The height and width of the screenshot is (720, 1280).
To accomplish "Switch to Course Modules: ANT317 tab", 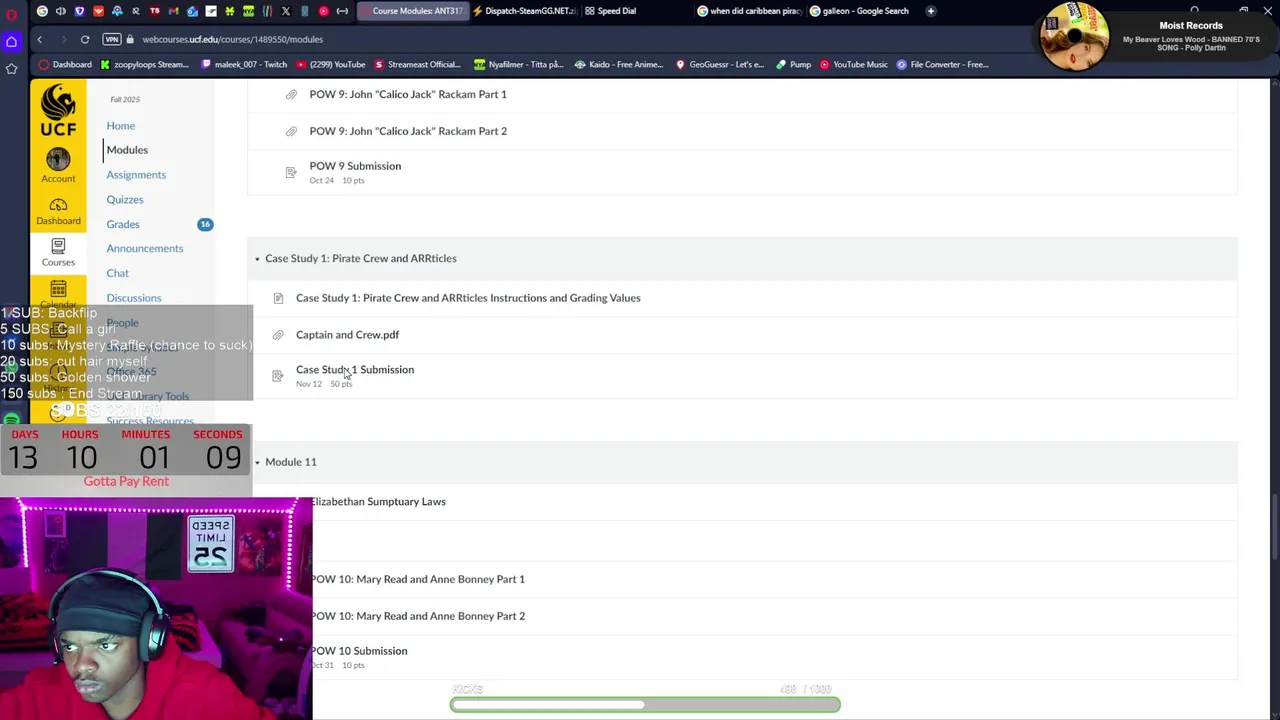I will coord(411,11).
